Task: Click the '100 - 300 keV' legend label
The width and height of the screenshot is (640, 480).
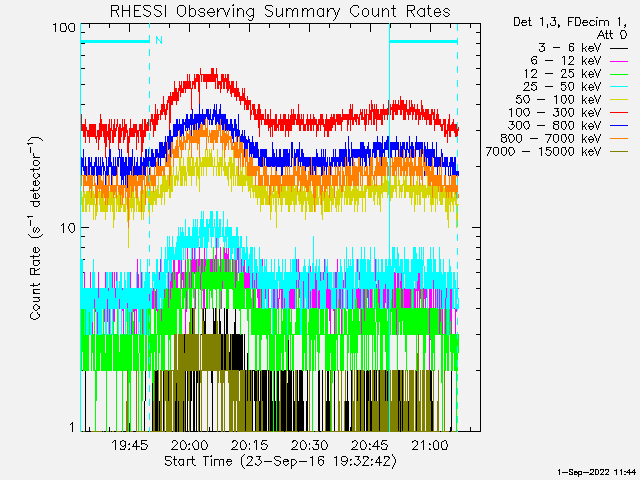Action: pyautogui.click(x=555, y=113)
